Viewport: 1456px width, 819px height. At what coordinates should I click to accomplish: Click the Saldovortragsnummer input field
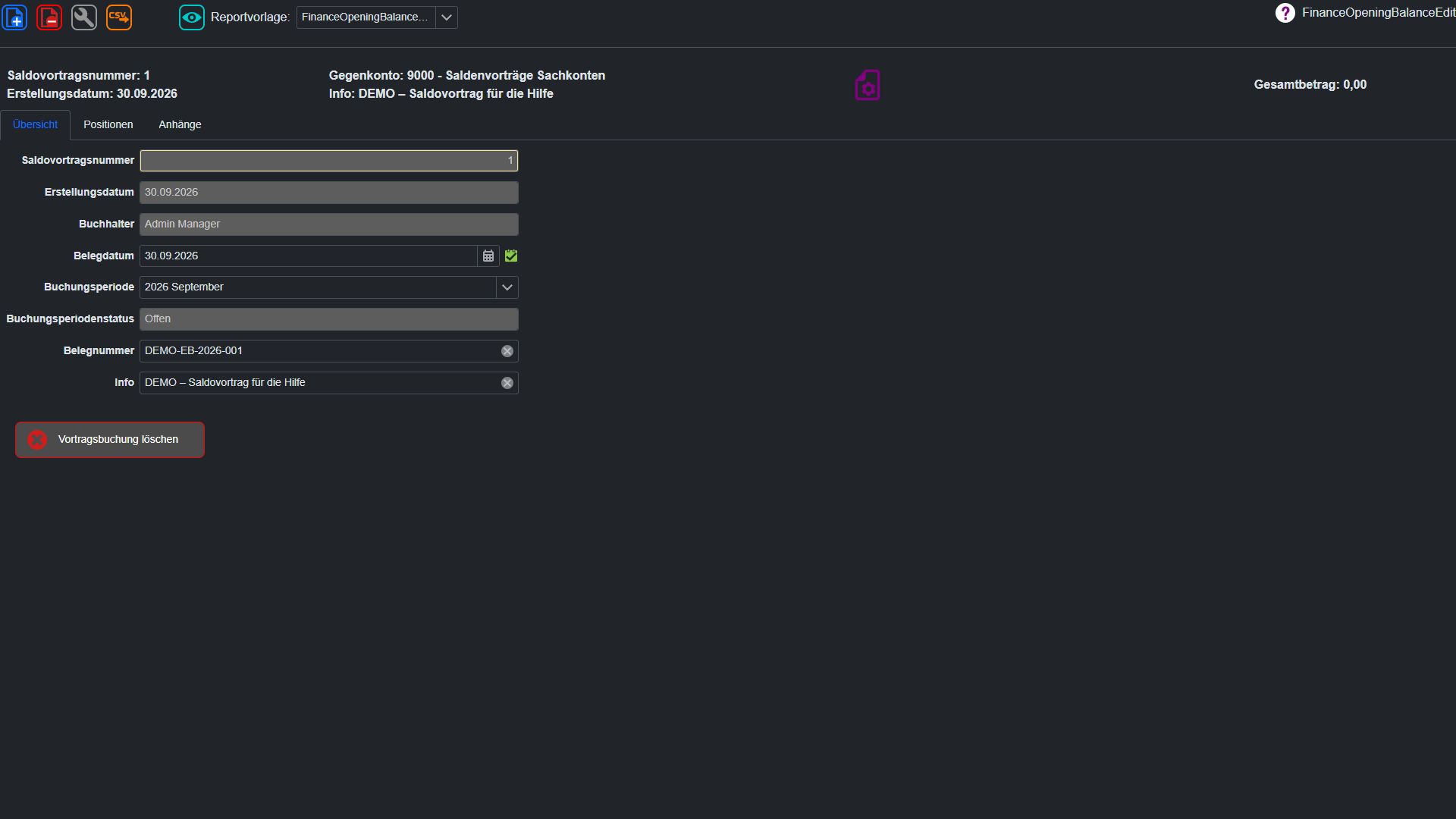(329, 161)
